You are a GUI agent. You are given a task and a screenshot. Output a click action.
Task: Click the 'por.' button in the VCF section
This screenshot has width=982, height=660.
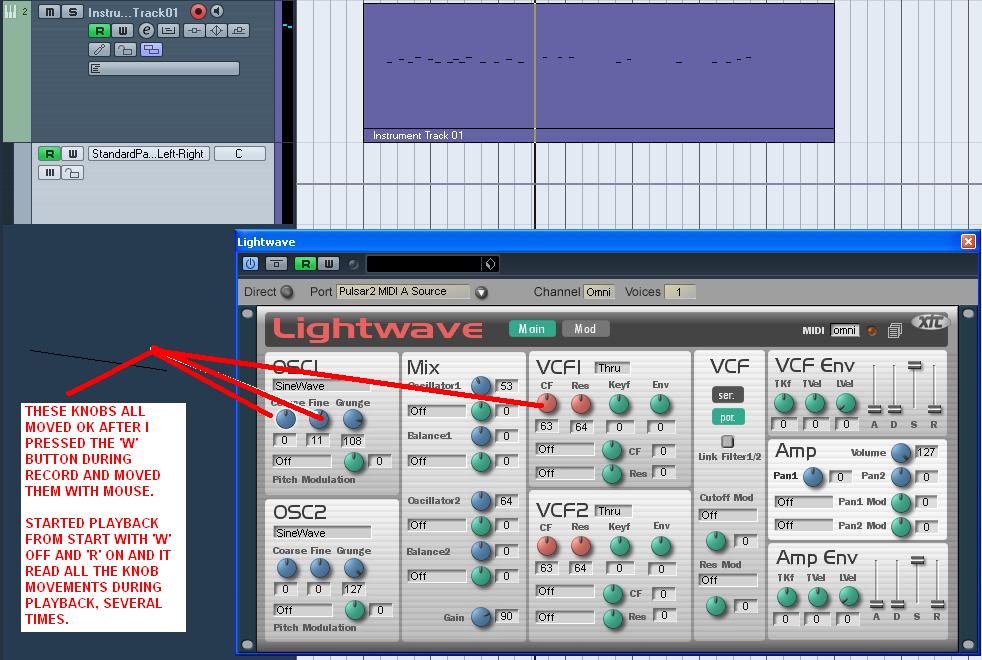[728, 417]
